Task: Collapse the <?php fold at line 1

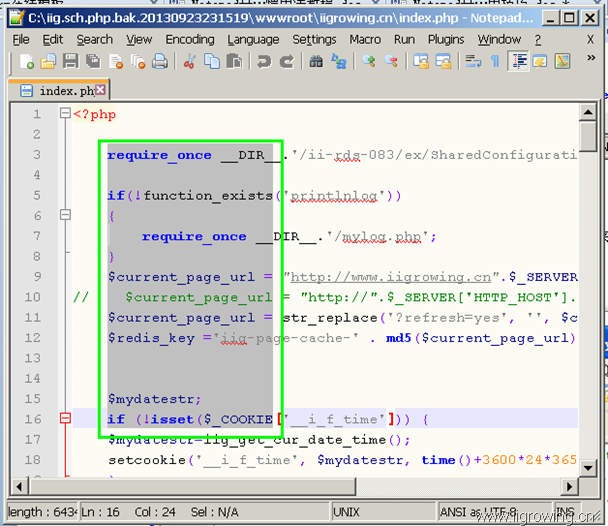Action: pyautogui.click(x=65, y=113)
